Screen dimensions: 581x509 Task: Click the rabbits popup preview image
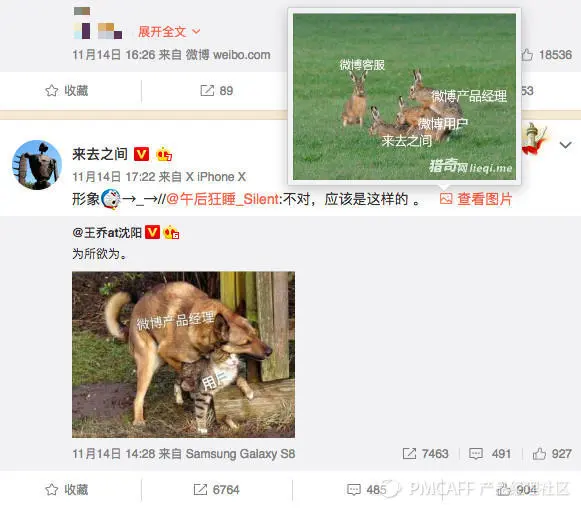[x=404, y=97]
